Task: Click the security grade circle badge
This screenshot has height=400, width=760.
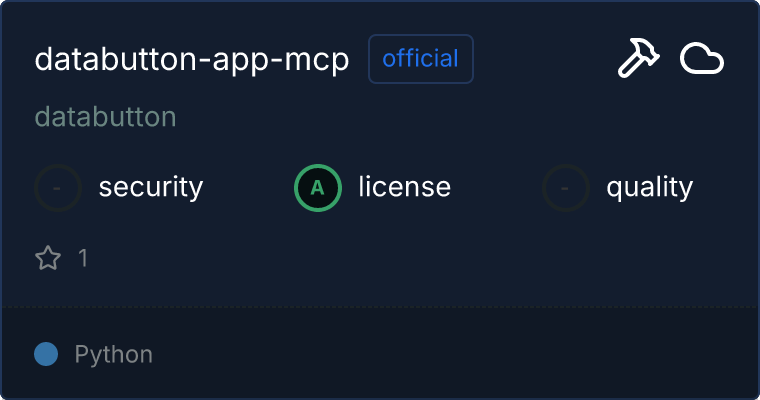Action: point(58,187)
